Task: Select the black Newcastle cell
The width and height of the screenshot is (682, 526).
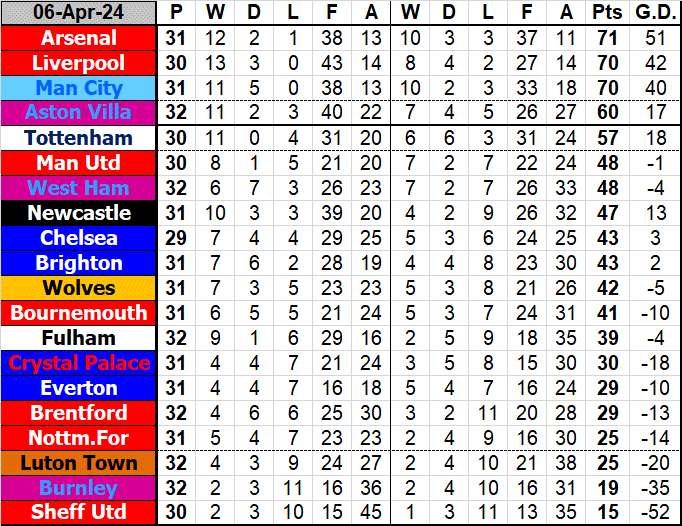Action: click(79, 213)
